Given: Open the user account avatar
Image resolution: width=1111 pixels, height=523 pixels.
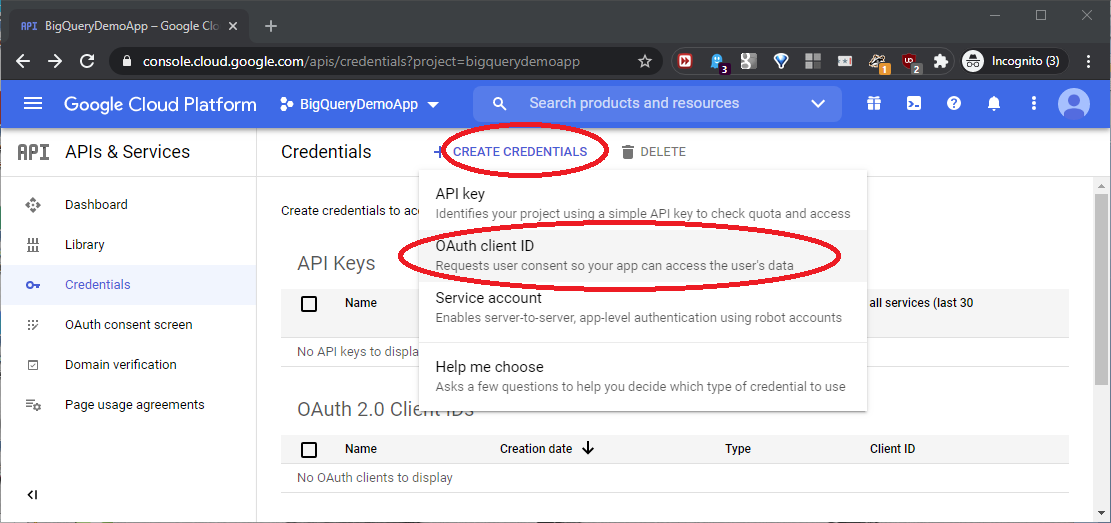Looking at the screenshot, I should coord(1073,103).
